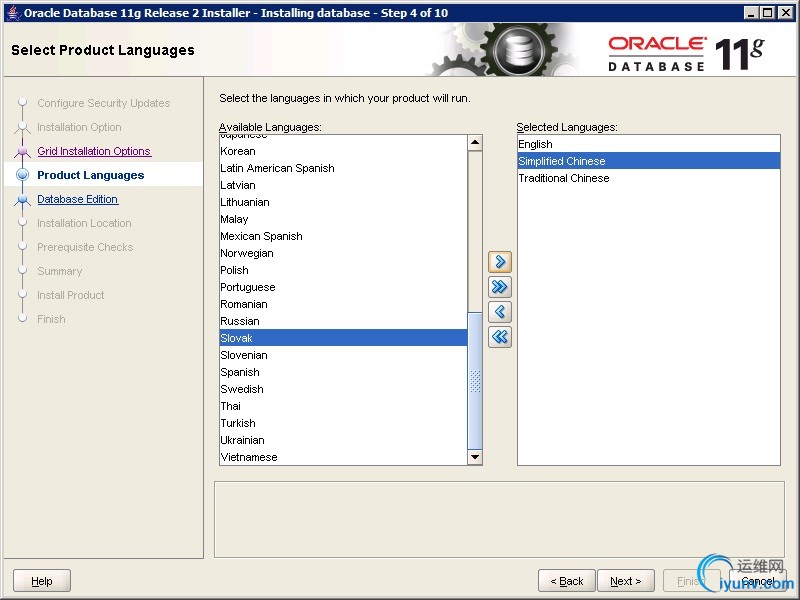800x600 pixels.
Task: Click scroll up arrow of Available Languages
Action: pos(475,143)
